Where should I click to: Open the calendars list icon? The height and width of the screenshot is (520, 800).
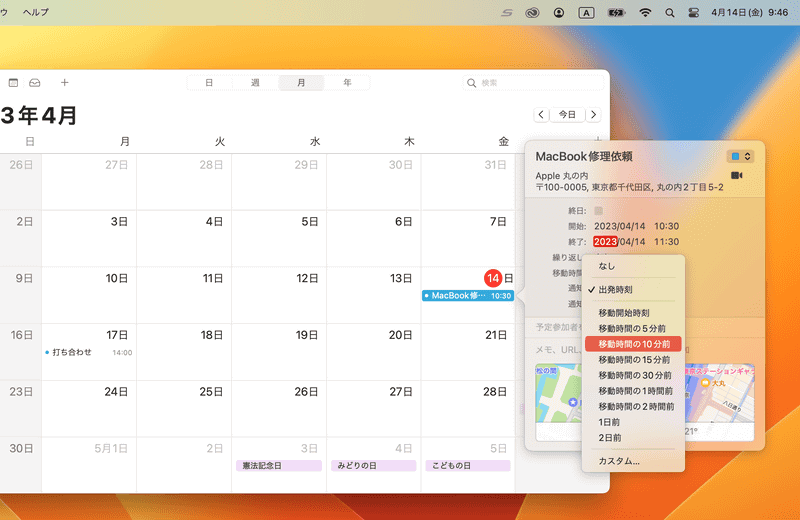(13, 83)
